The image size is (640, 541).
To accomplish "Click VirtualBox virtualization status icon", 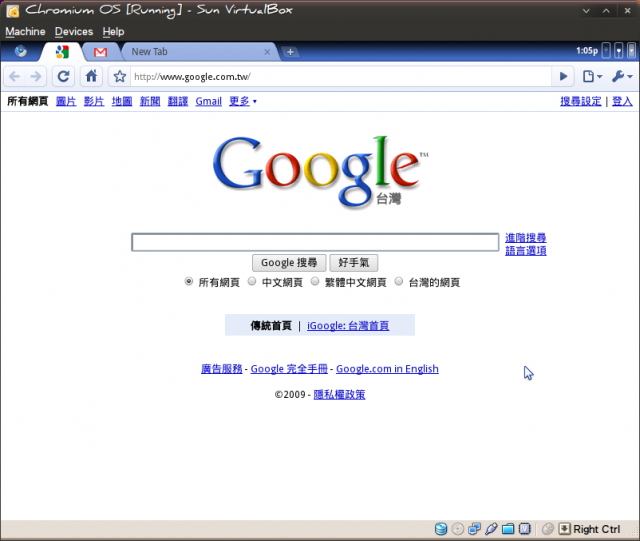I will tap(524, 529).
